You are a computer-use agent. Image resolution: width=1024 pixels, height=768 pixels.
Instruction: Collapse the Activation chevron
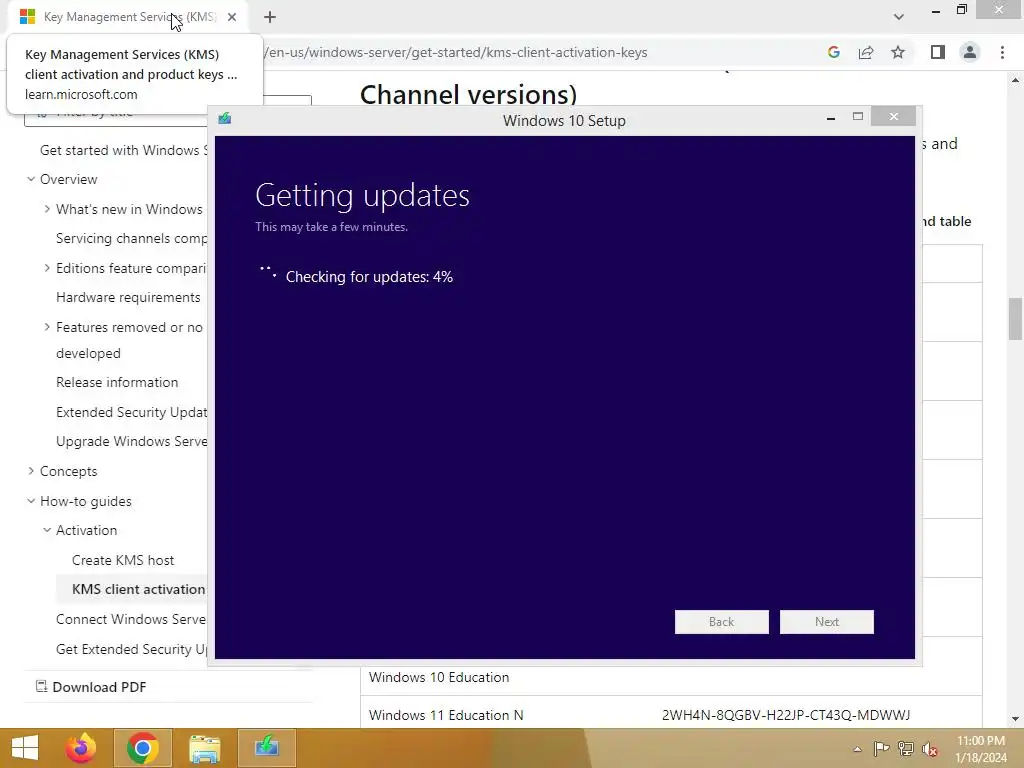[x=47, y=530]
